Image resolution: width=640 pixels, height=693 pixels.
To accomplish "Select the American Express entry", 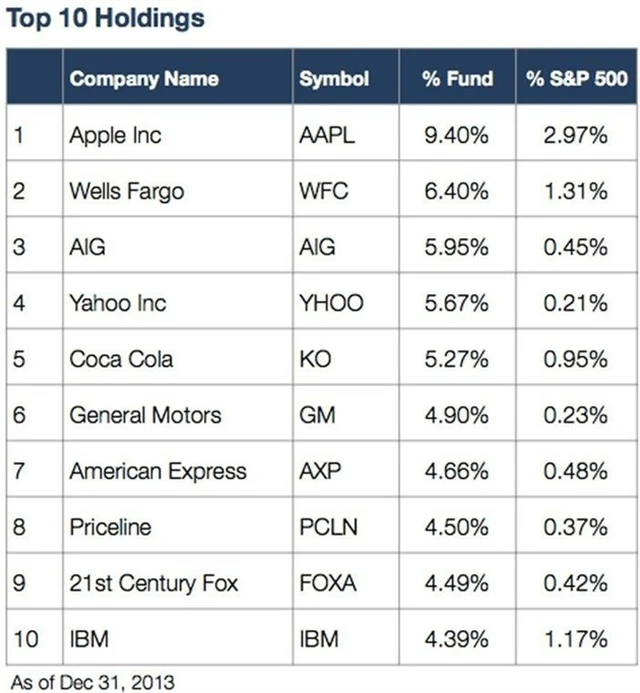I will click(157, 471).
